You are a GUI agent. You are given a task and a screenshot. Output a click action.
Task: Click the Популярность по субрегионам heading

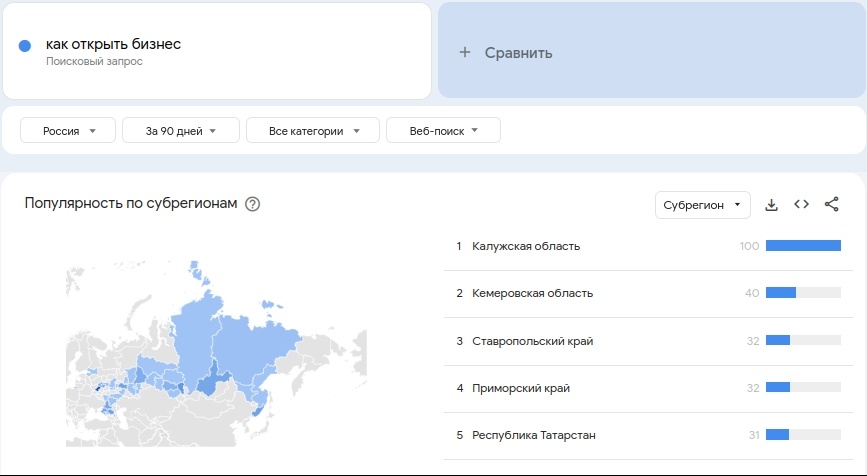pyautogui.click(x=131, y=203)
